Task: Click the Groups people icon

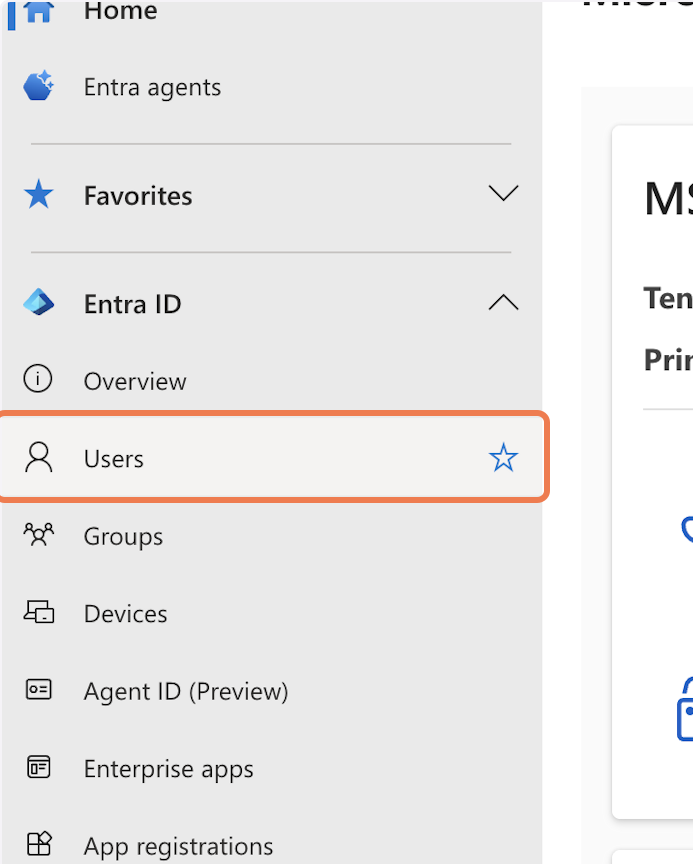Action: (x=38, y=536)
